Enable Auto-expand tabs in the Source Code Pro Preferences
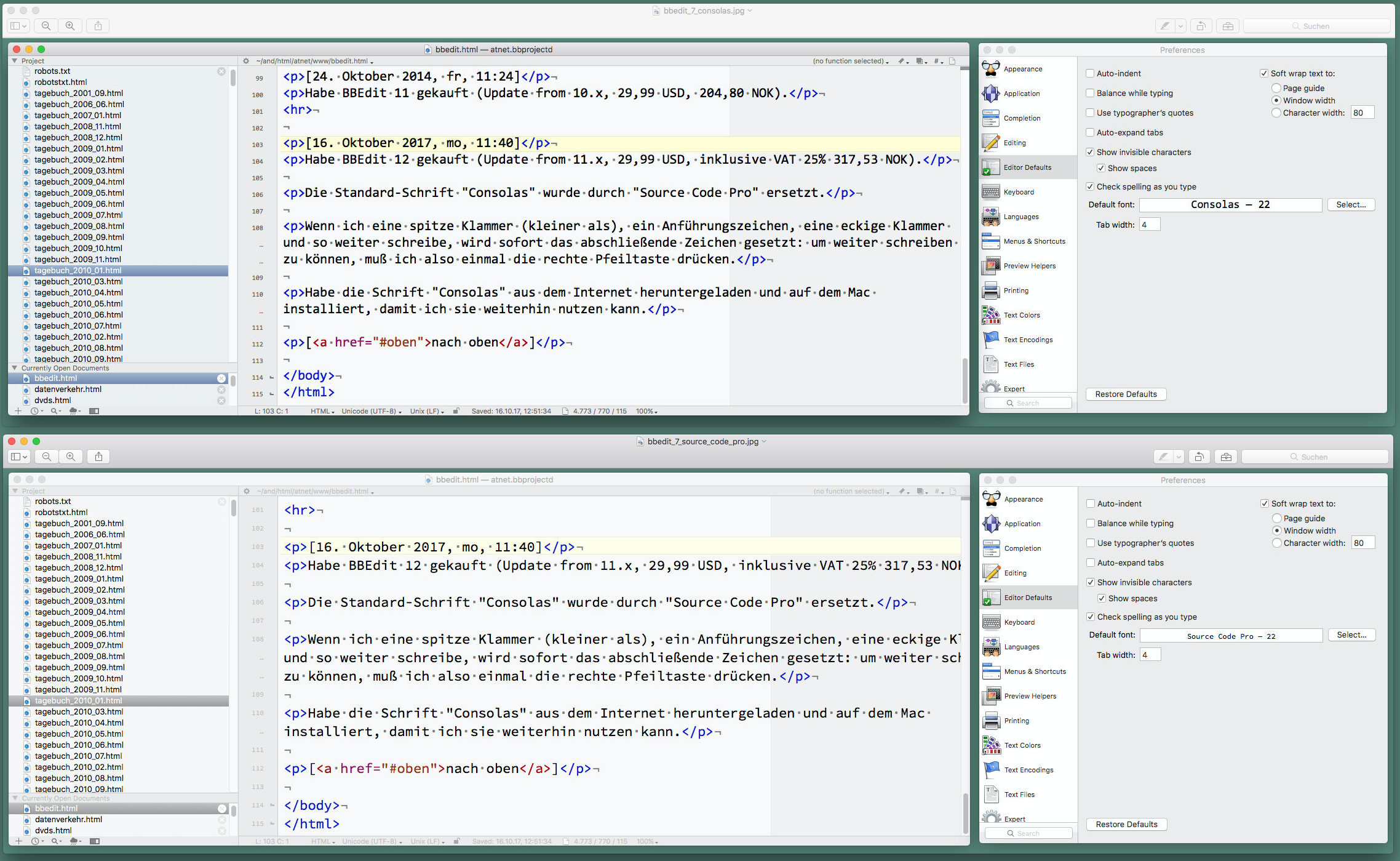Viewport: 1400px width, 861px height. (1091, 563)
